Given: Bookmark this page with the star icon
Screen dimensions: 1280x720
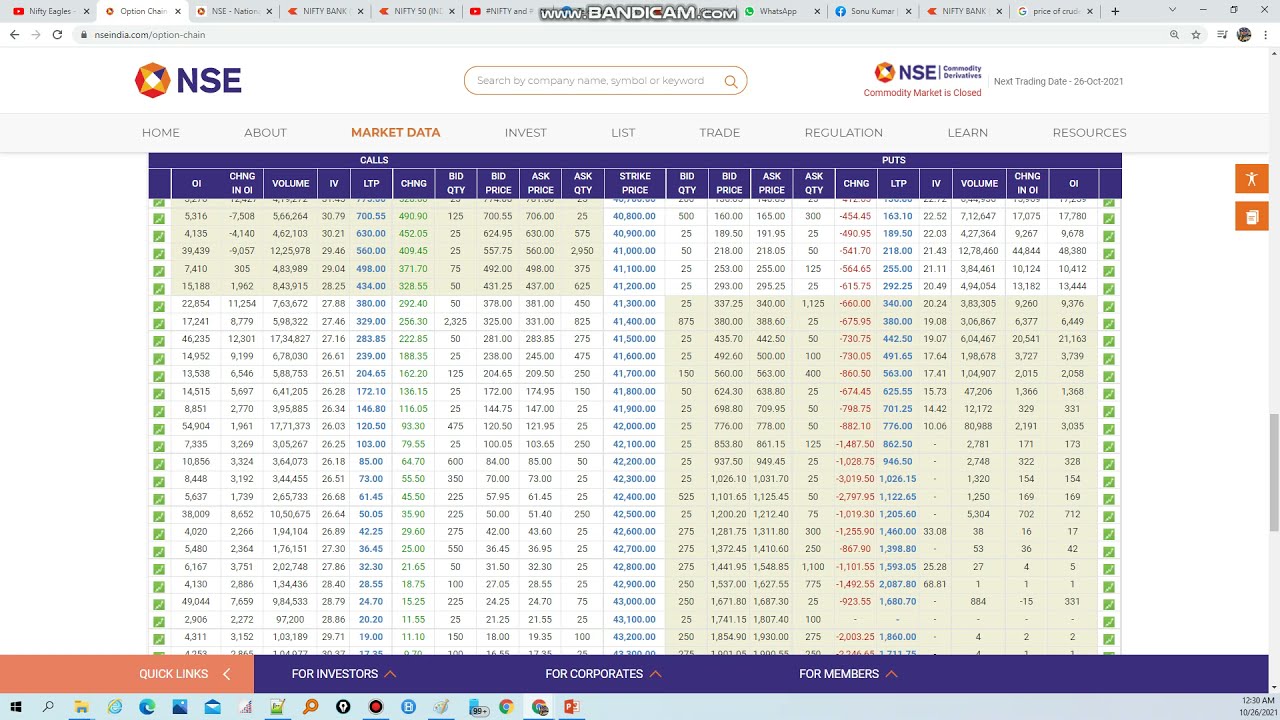Looking at the screenshot, I should tap(1196, 34).
